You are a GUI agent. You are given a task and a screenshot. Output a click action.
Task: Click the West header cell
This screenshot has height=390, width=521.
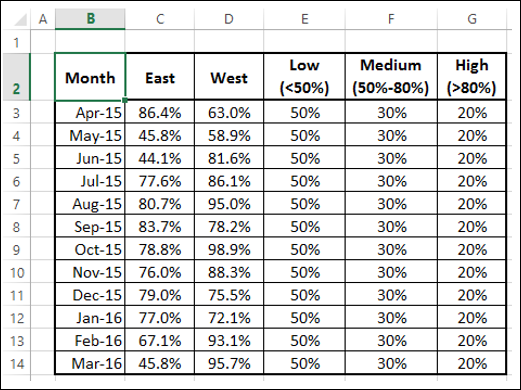click(229, 77)
